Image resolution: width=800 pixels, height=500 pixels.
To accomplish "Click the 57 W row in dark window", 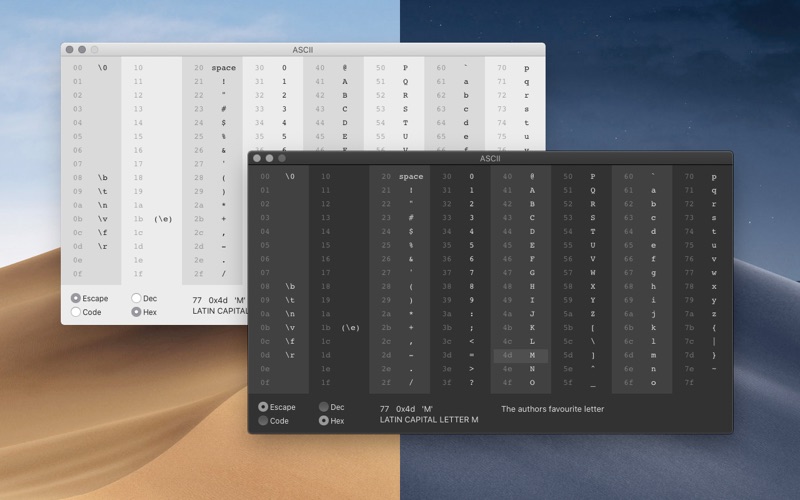I will (581, 272).
